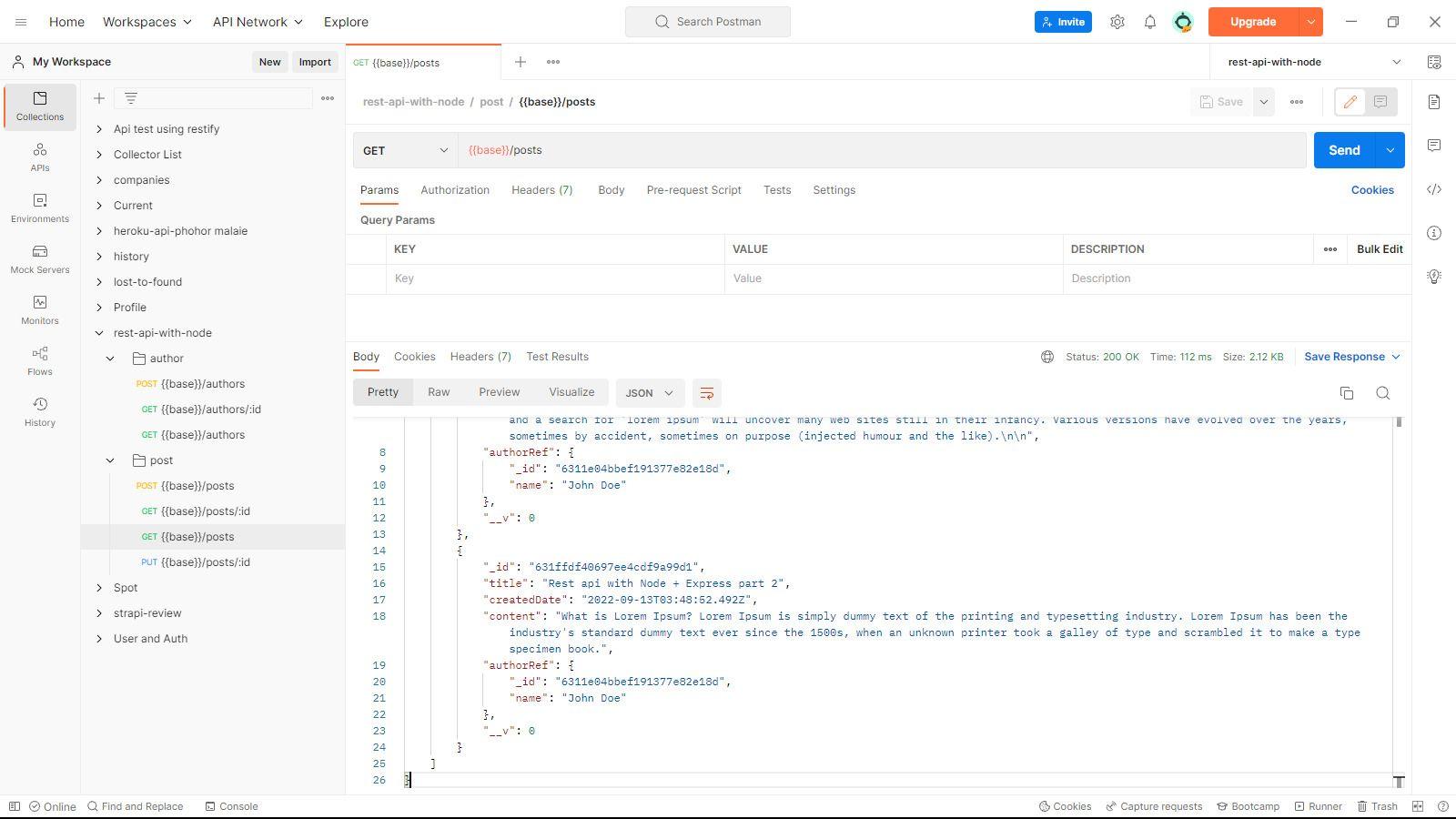The height and width of the screenshot is (819, 1456).
Task: Select Raw response view
Action: 439,392
